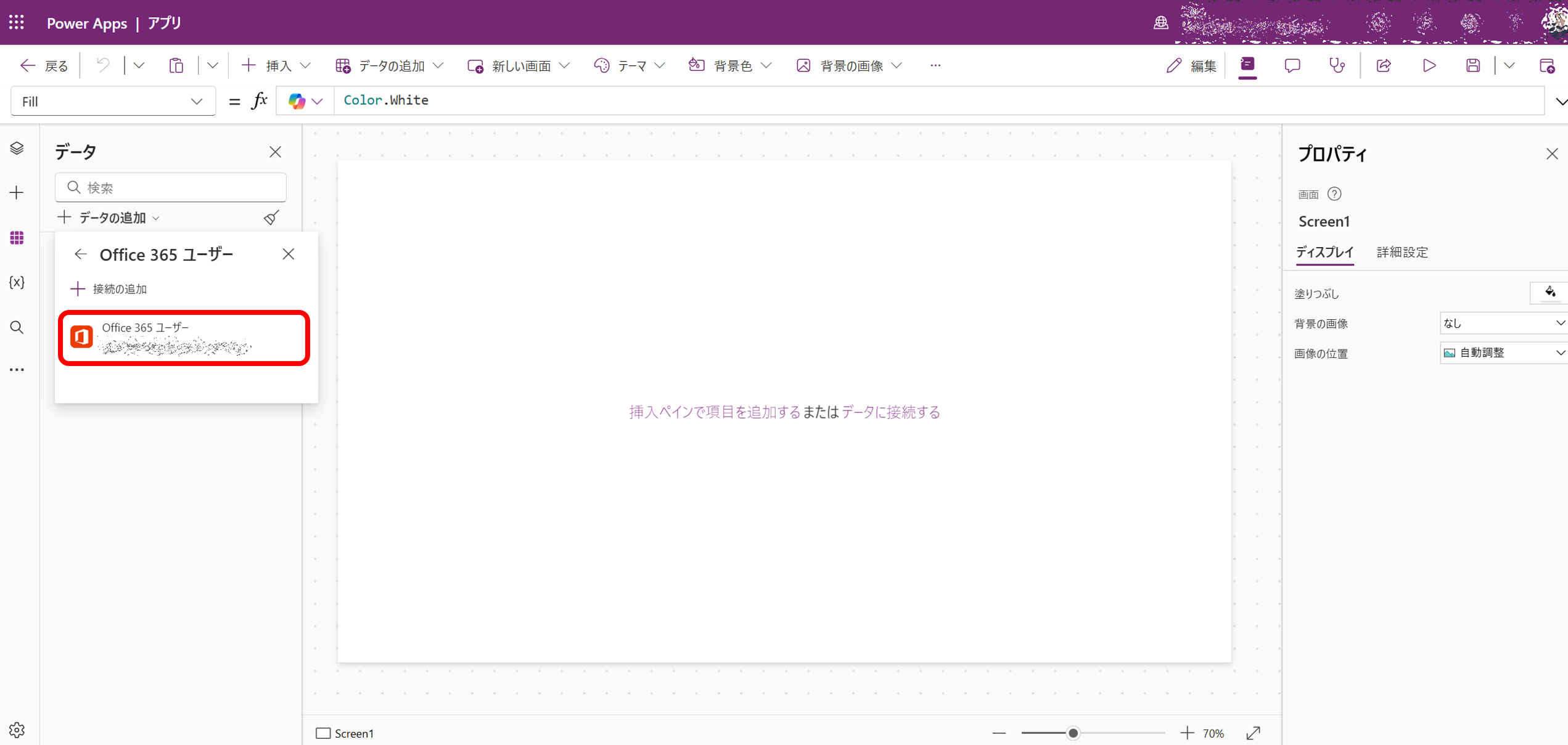Screen dimensions: 1568x745
Task: Open the insert plus sidebar icon
Action: click(17, 193)
